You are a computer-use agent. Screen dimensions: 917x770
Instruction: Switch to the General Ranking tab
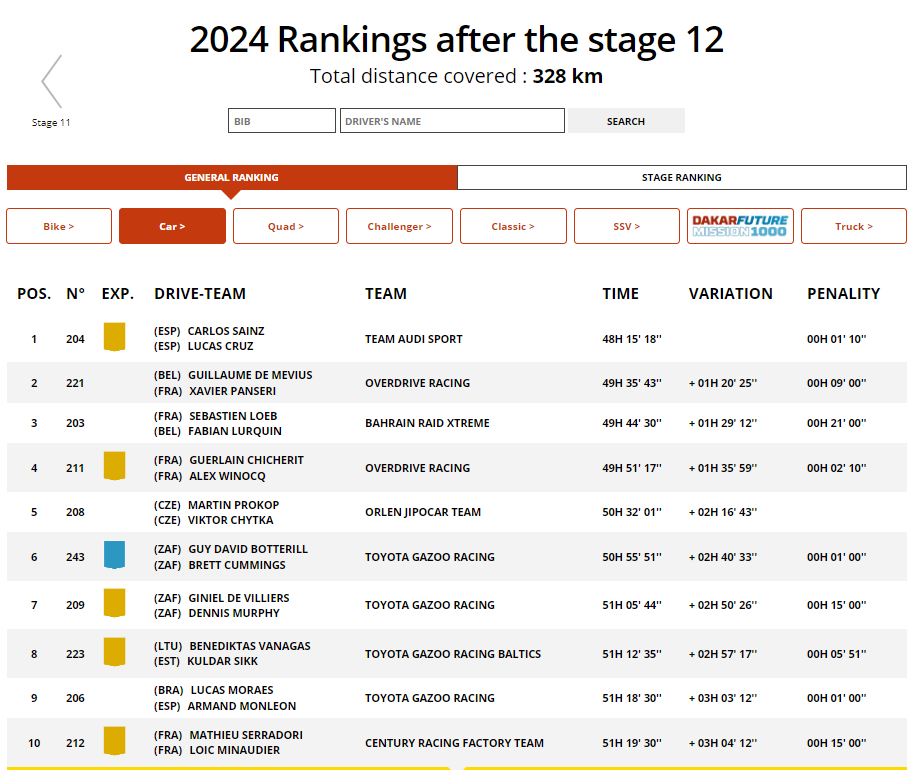(232, 177)
